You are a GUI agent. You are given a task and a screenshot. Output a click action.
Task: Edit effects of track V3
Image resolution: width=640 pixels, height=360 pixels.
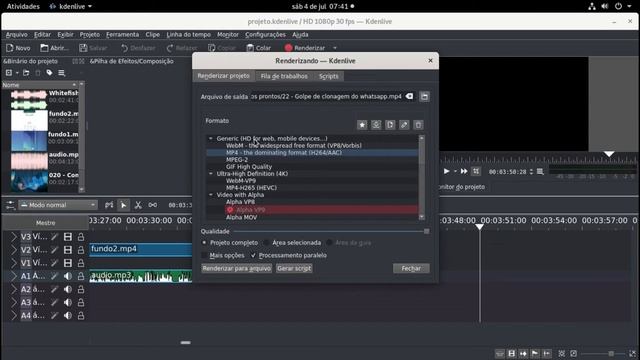pos(55,237)
